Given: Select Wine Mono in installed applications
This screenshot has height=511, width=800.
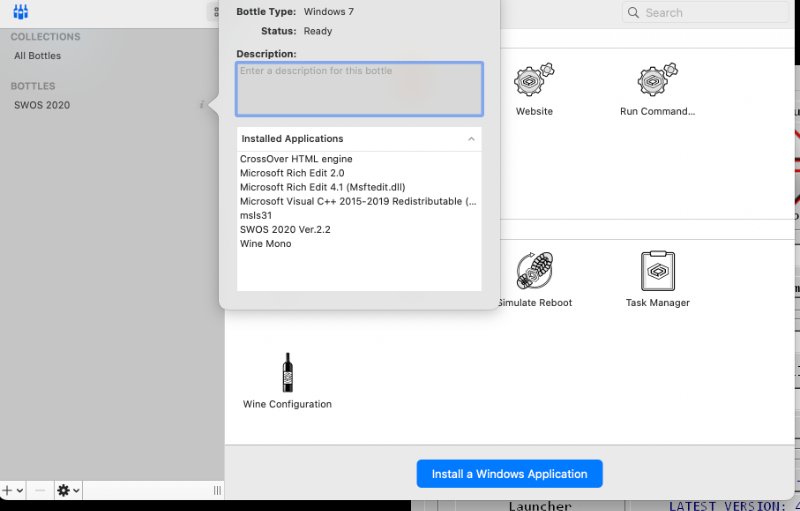Looking at the screenshot, I should pos(266,244).
